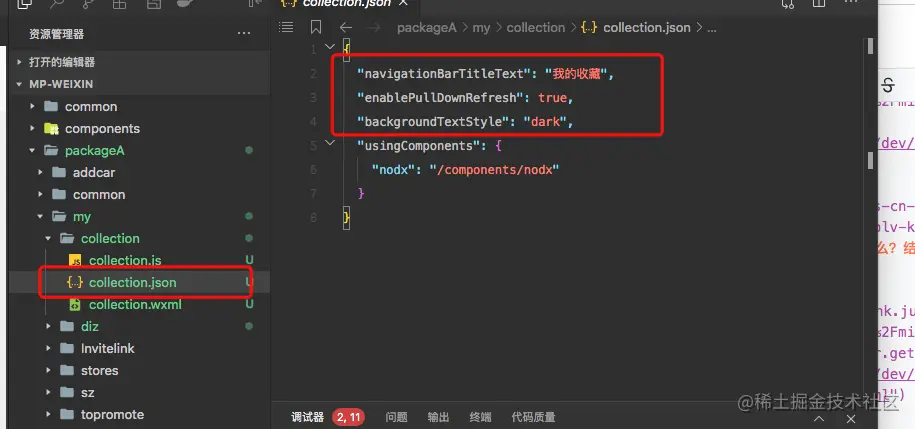This screenshot has width=915, height=429.
Task: Expand the diz folder arrow
Action: click(49, 326)
